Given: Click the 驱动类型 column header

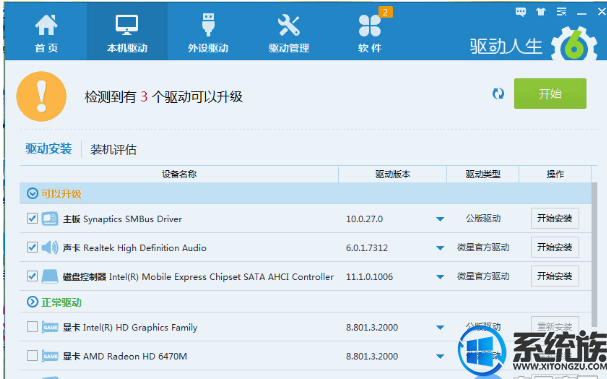Looking at the screenshot, I should coord(483,174).
